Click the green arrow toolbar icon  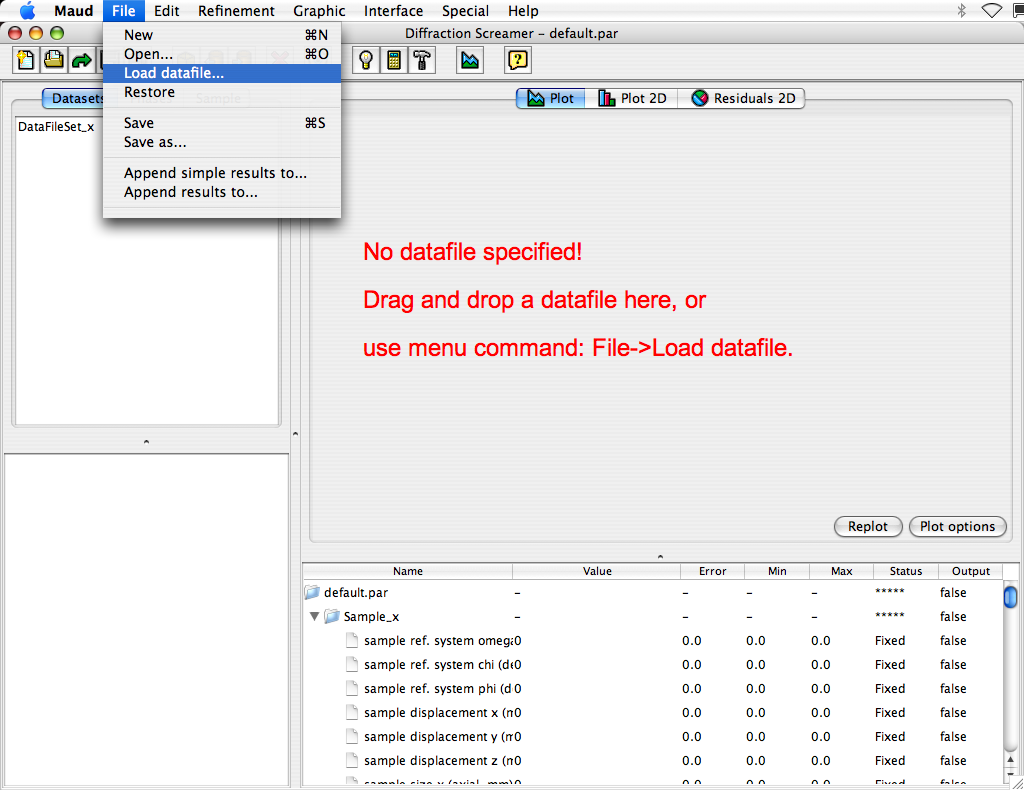pos(81,60)
